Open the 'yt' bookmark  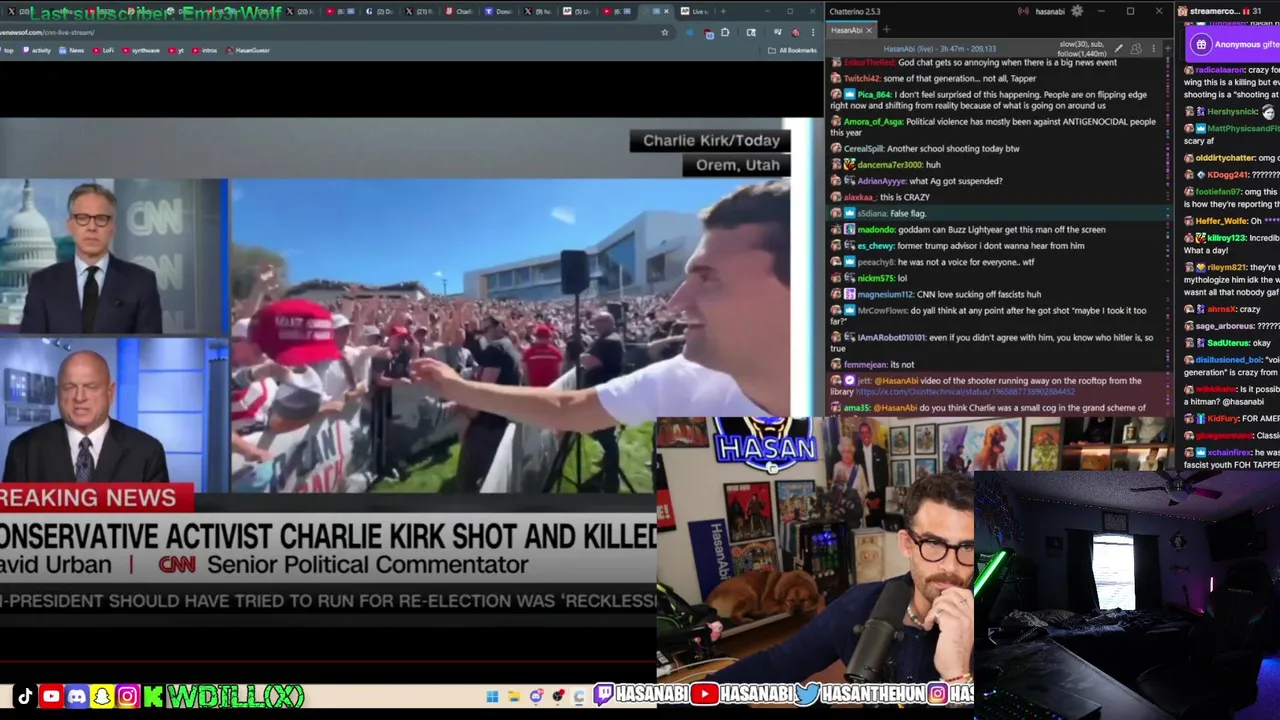(178, 50)
